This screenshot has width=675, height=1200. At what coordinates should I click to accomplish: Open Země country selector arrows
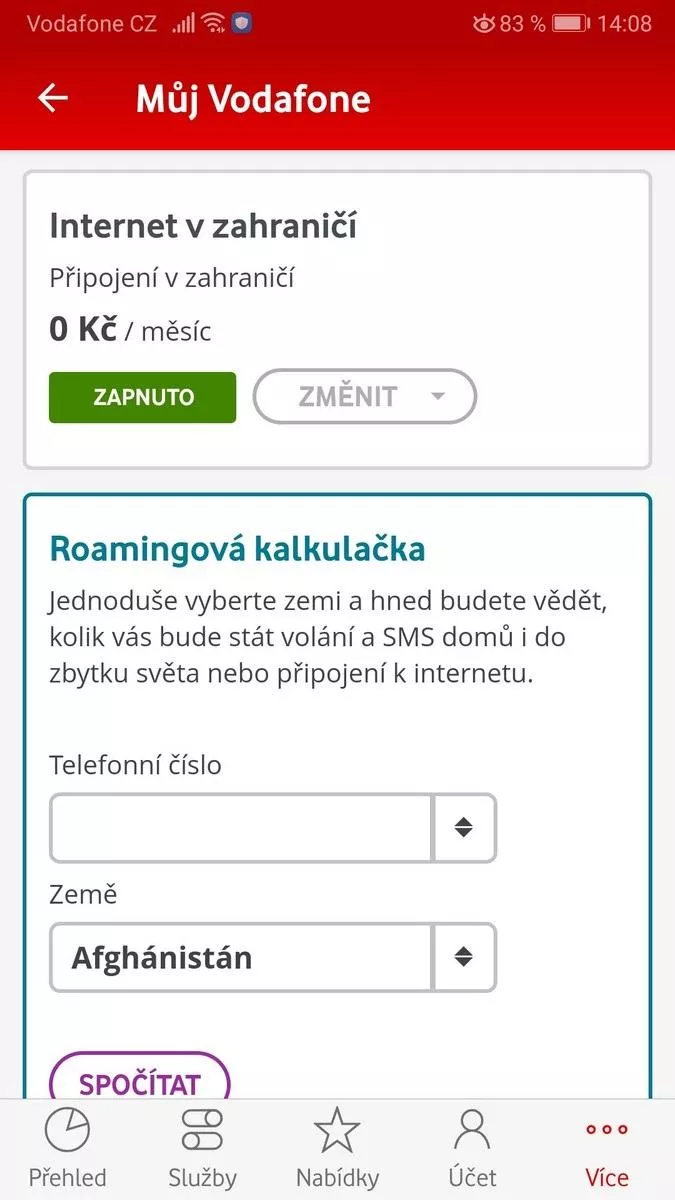click(x=463, y=958)
